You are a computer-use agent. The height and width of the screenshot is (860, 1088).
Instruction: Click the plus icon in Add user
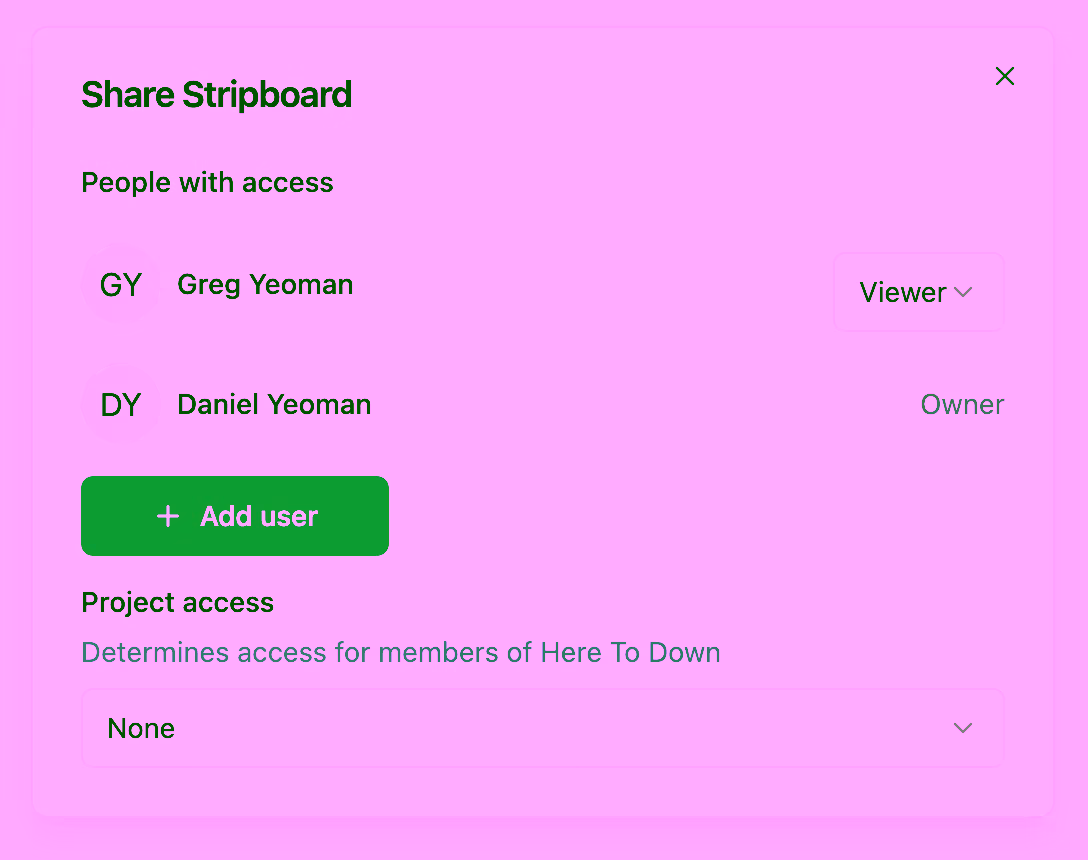pyautogui.click(x=168, y=516)
